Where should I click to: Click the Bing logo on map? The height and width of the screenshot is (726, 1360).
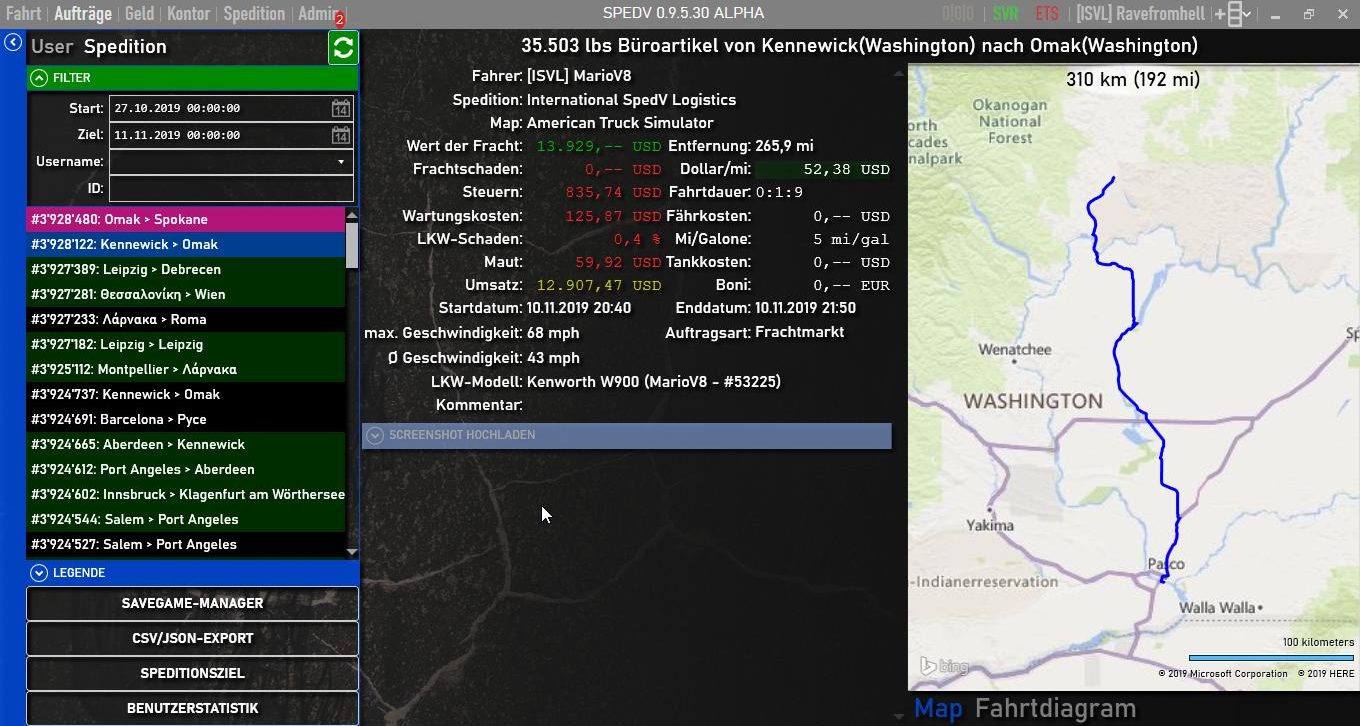pyautogui.click(x=944, y=666)
